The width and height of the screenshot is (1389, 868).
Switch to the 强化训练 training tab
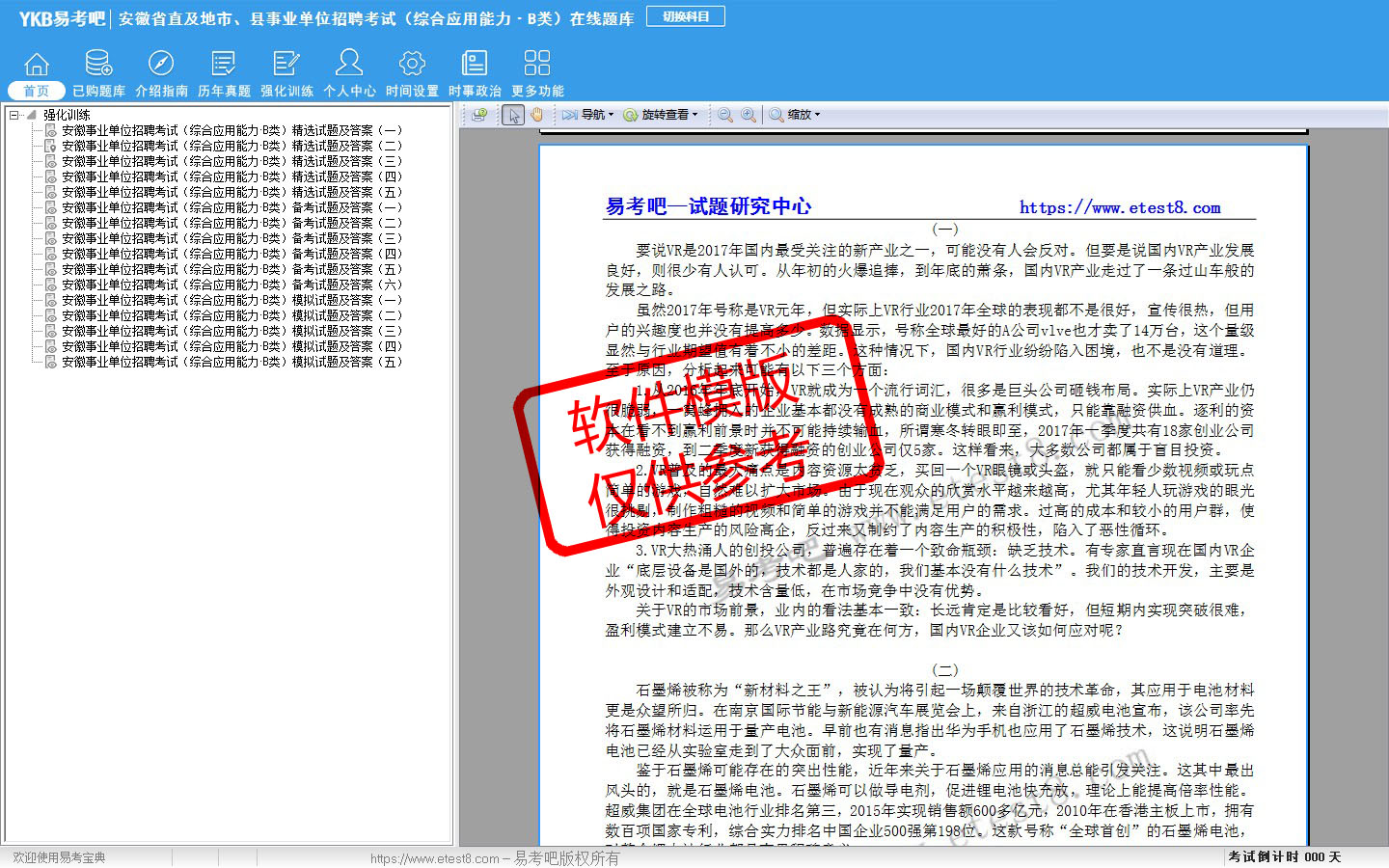286,91
